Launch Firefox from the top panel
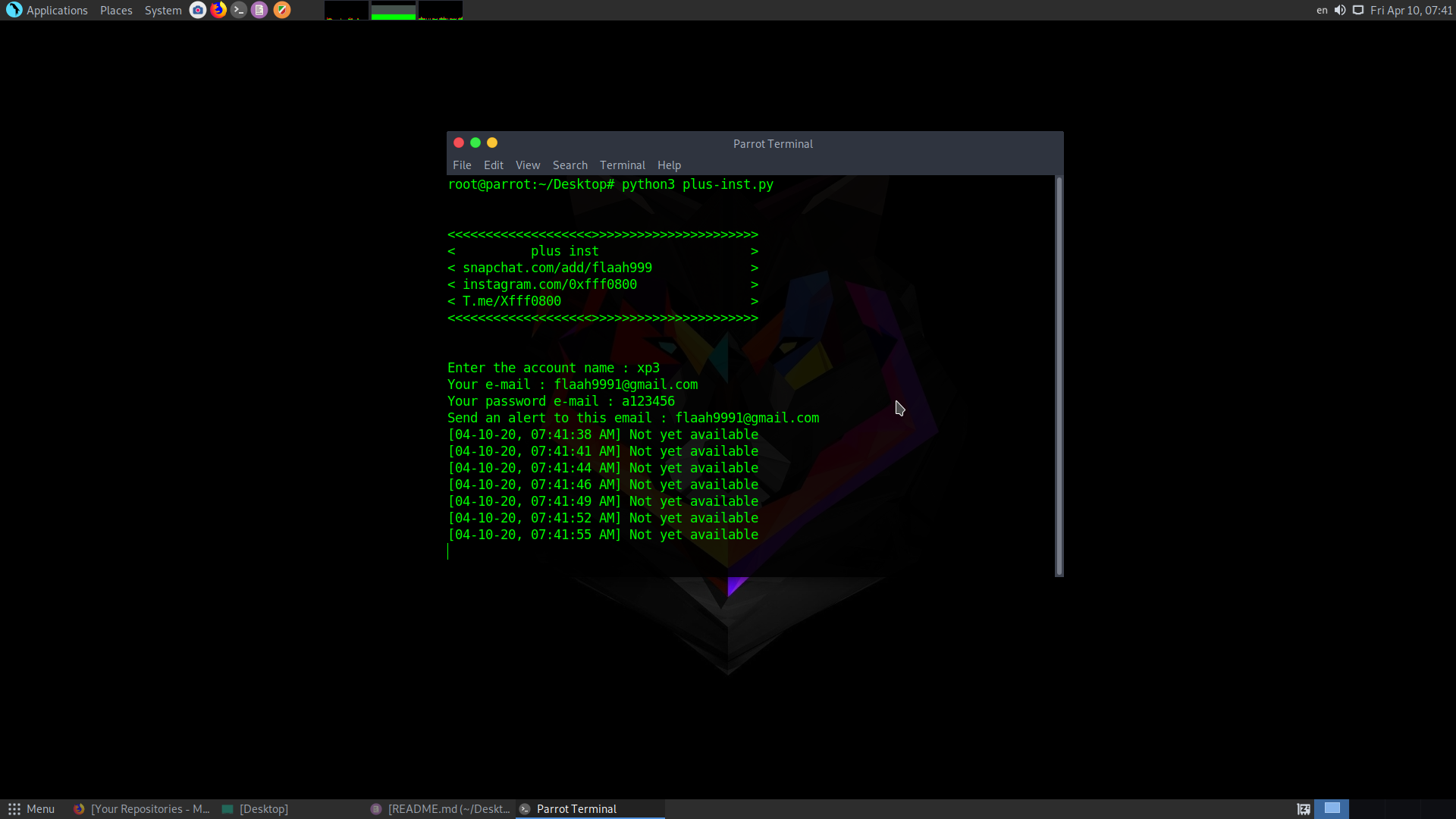1456x819 pixels. [x=218, y=10]
